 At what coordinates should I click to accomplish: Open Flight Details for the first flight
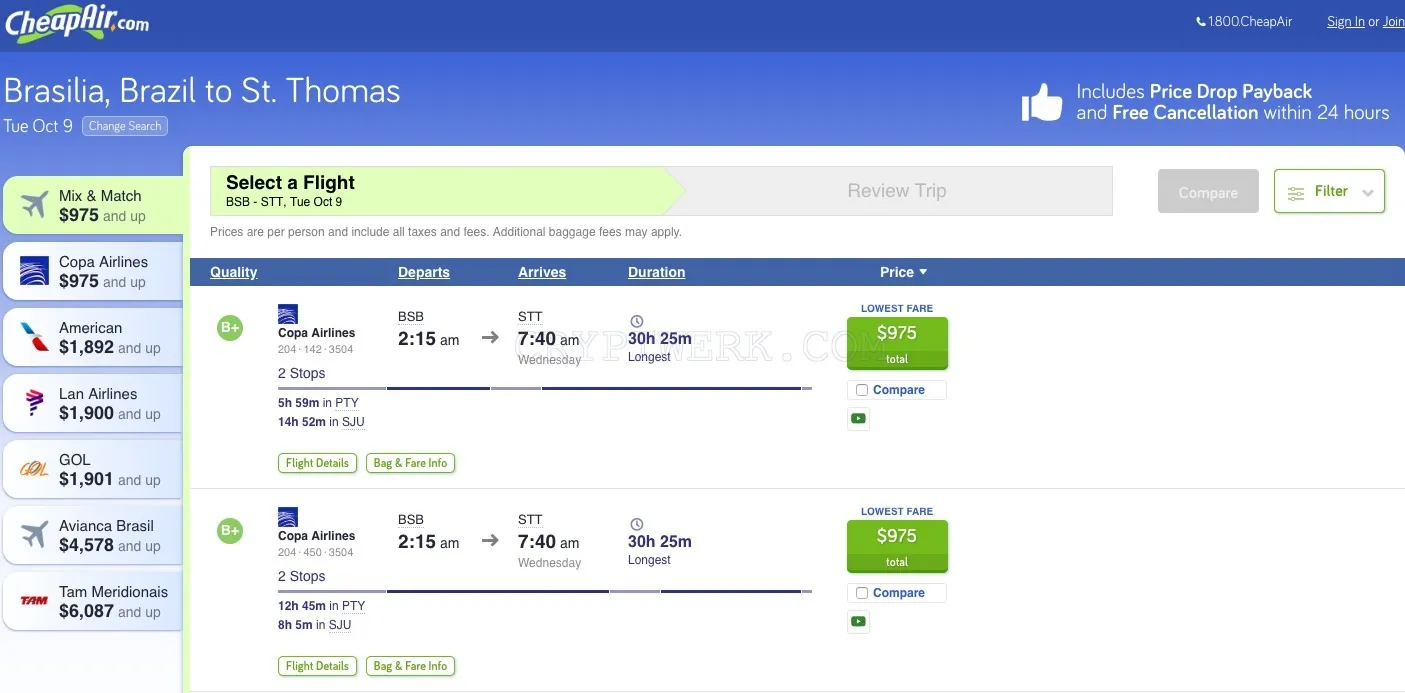317,463
